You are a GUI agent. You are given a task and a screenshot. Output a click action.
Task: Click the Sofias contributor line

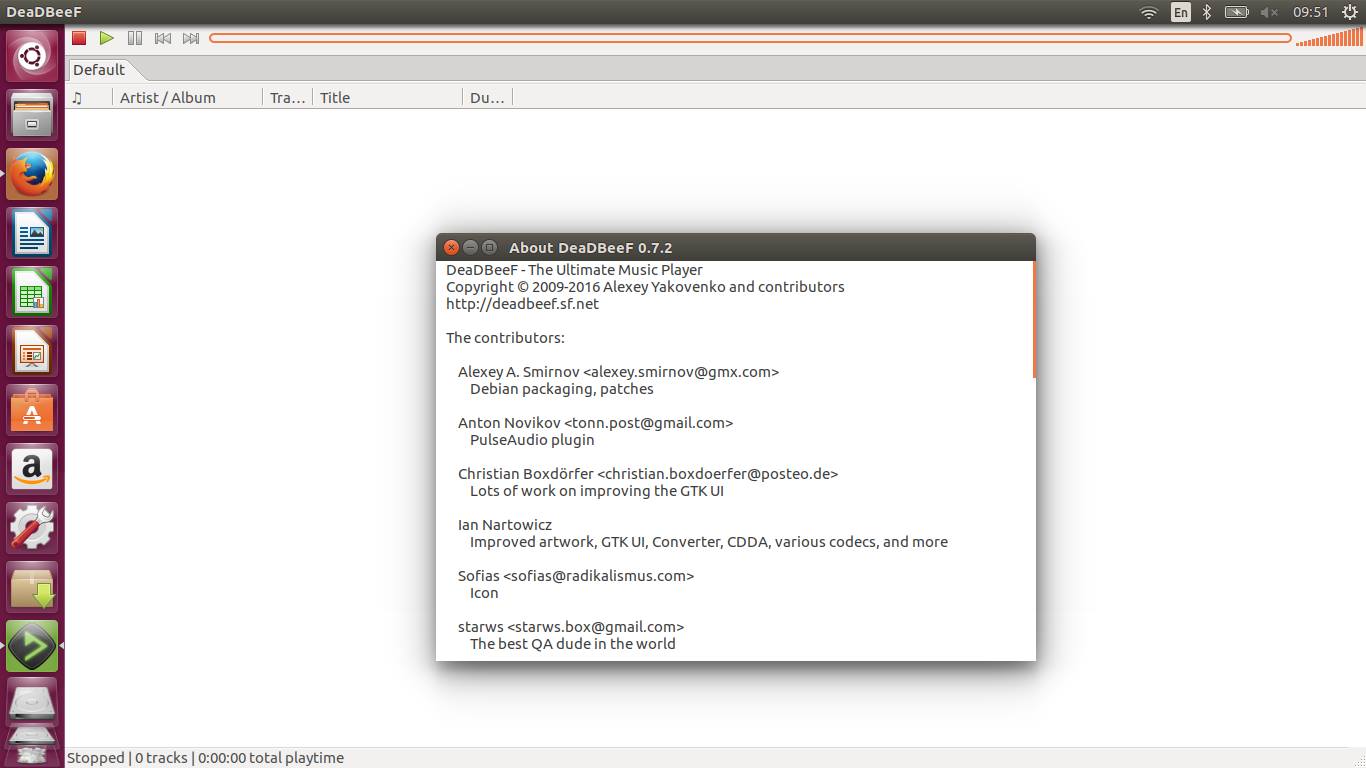pos(576,576)
